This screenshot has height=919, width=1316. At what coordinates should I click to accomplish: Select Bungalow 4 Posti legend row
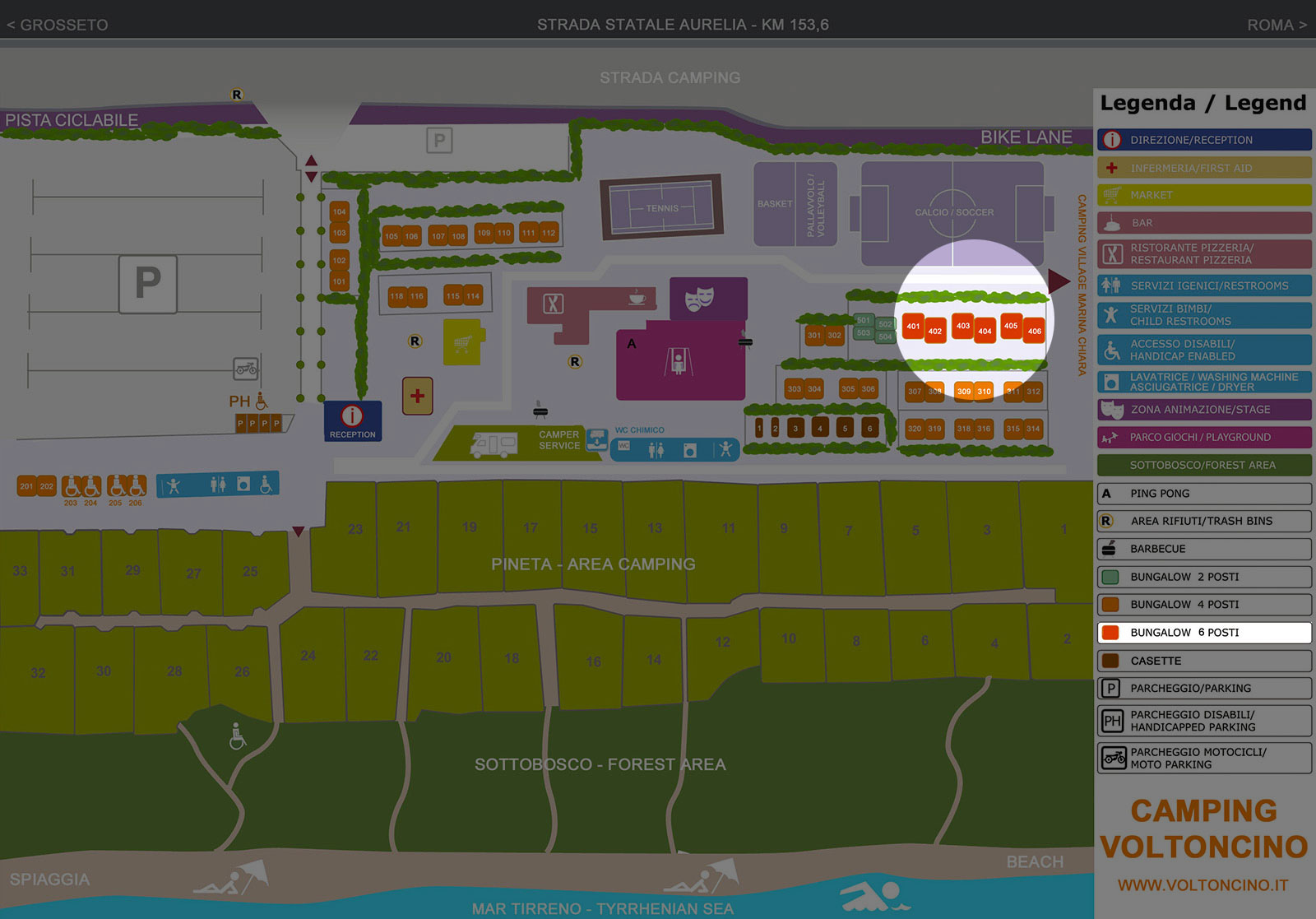pos(1204,605)
